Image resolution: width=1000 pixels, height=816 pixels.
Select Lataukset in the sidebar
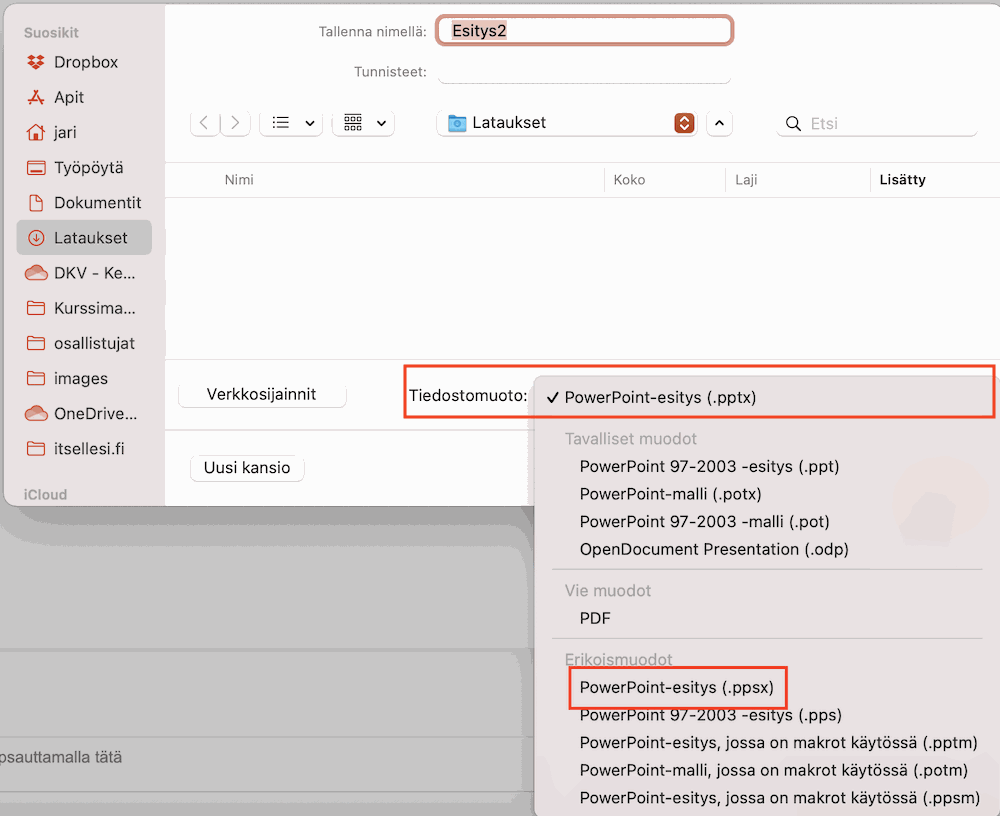[x=84, y=237]
